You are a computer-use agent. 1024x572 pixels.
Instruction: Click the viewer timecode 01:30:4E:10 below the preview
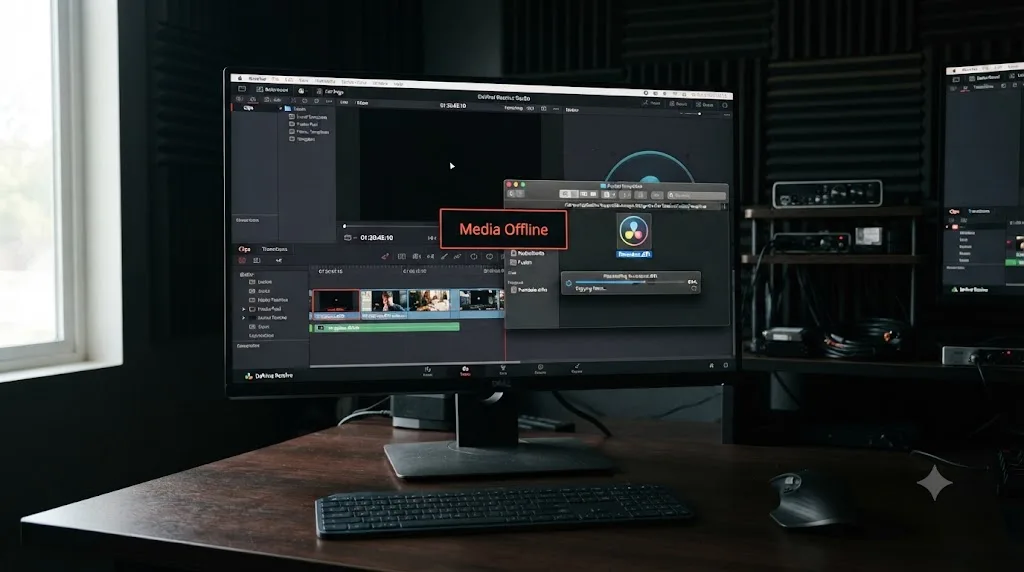376,238
